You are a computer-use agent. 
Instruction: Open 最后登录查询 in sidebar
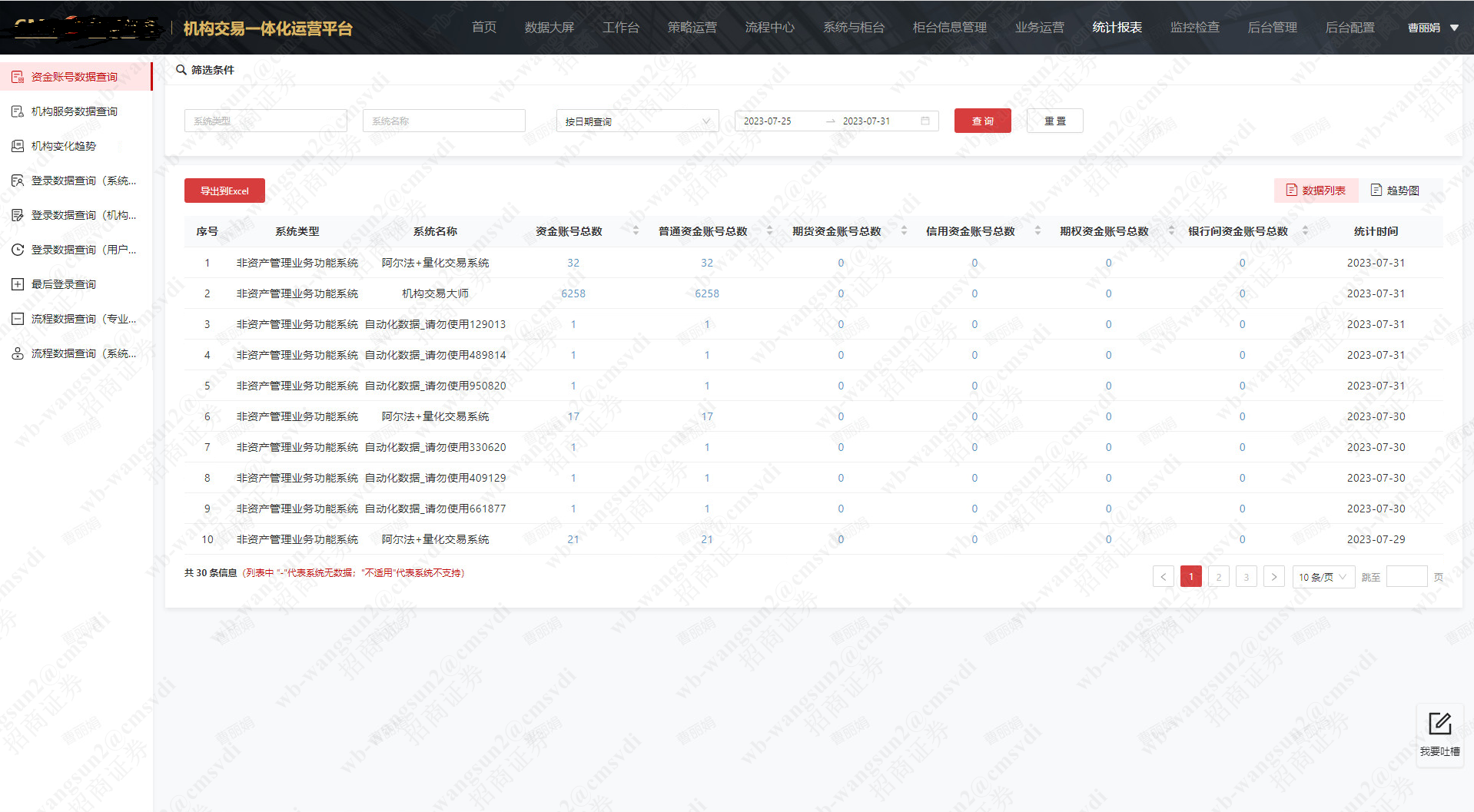(x=64, y=284)
